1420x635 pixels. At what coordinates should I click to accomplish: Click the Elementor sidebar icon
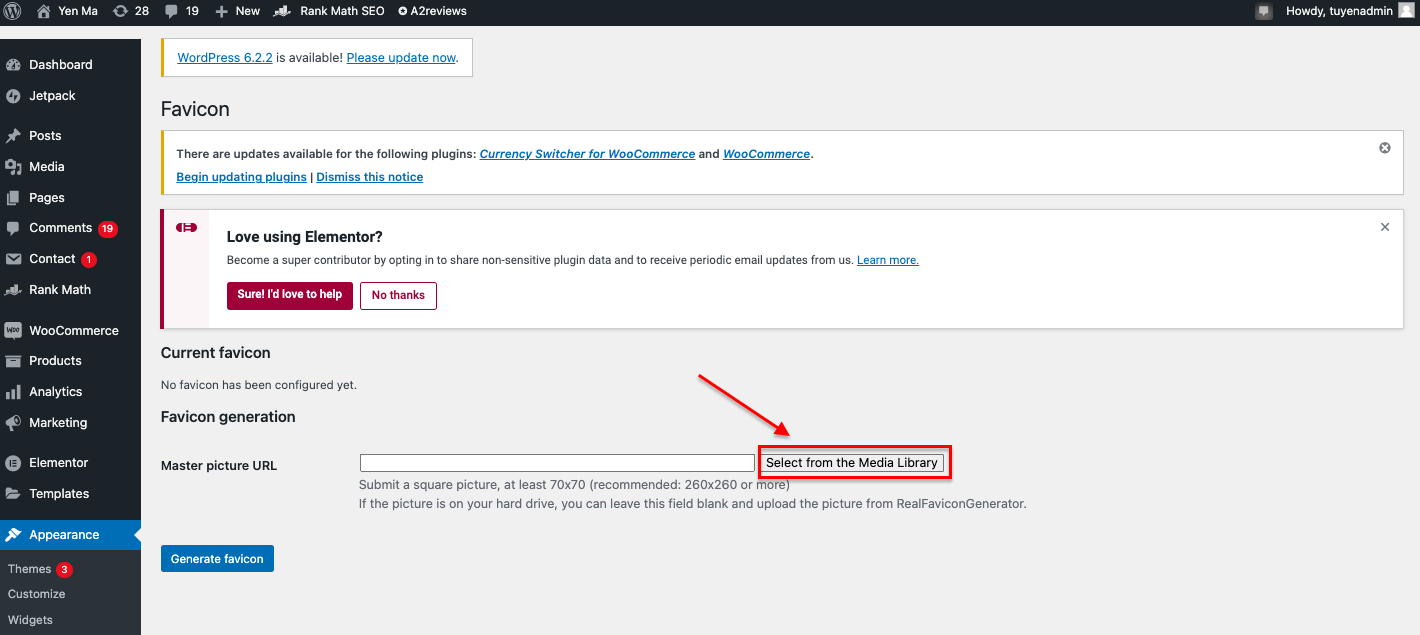point(13,463)
